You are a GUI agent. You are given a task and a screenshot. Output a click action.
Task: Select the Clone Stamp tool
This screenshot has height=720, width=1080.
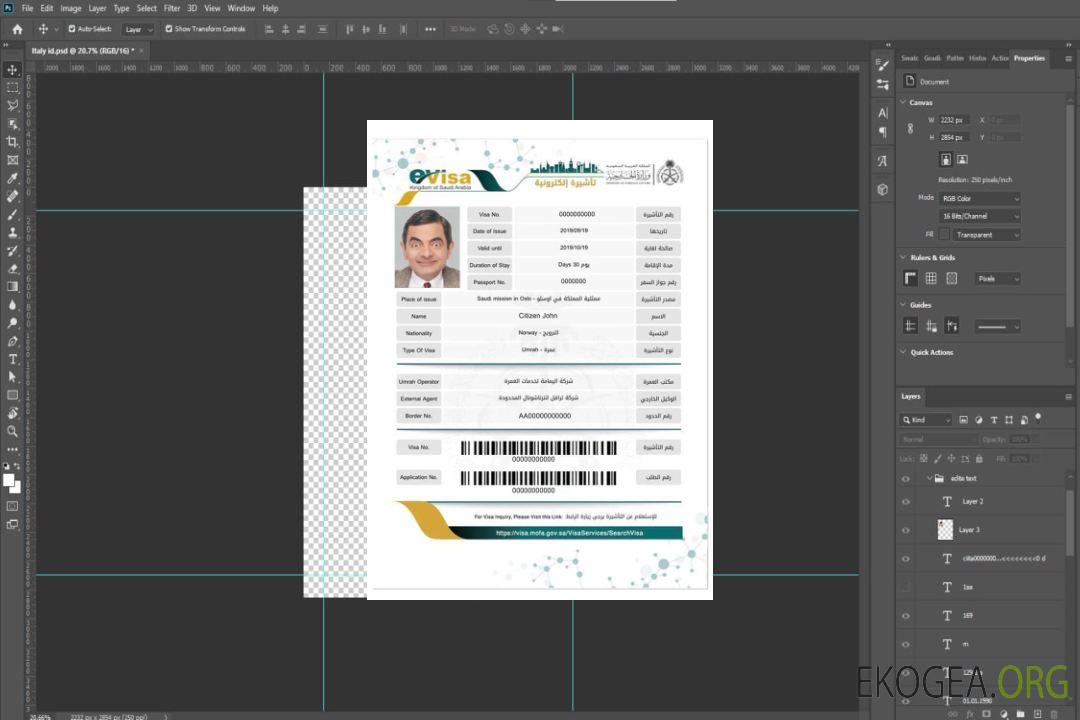tap(12, 233)
